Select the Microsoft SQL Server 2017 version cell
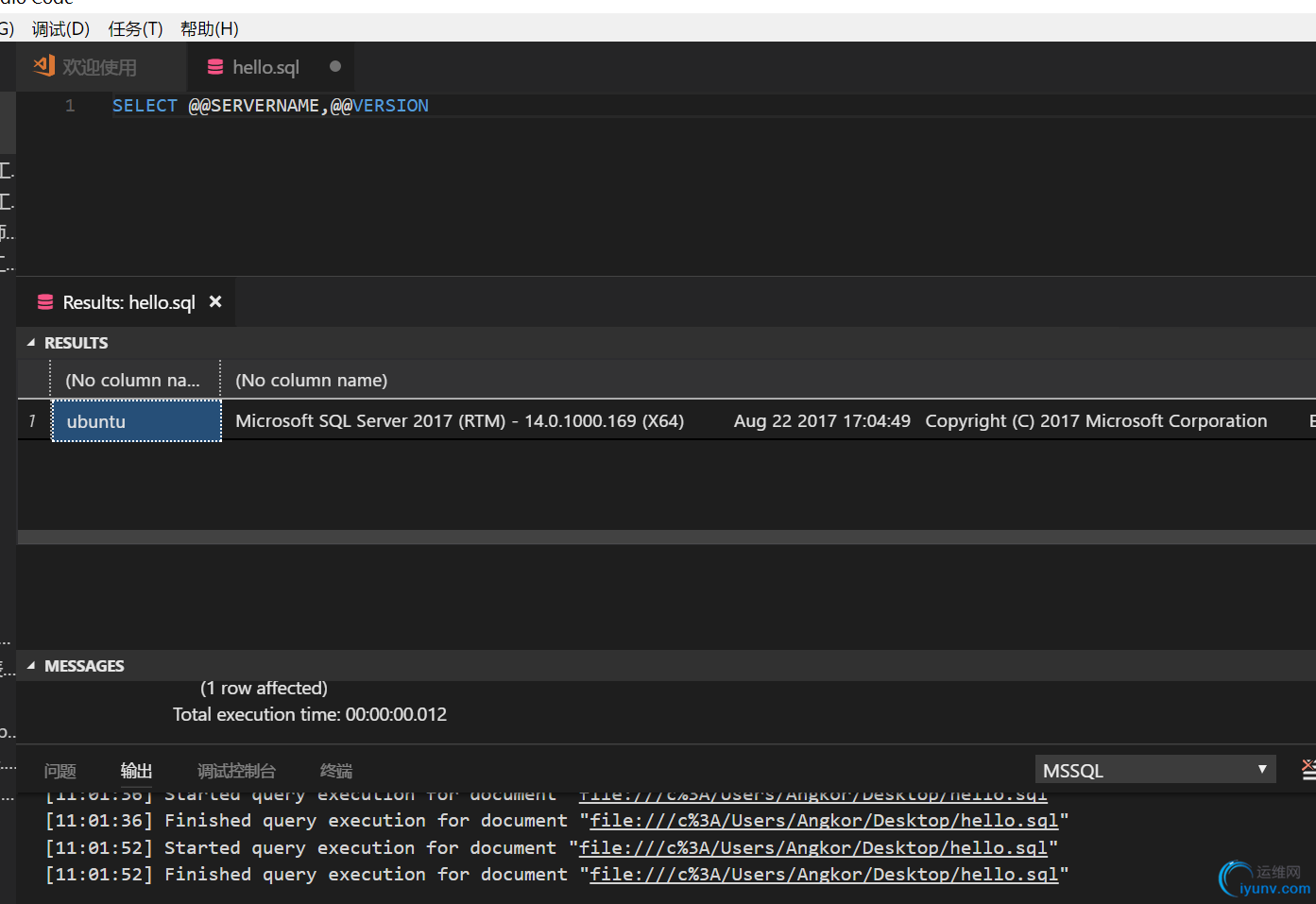This screenshot has height=904, width=1316. [x=767, y=420]
